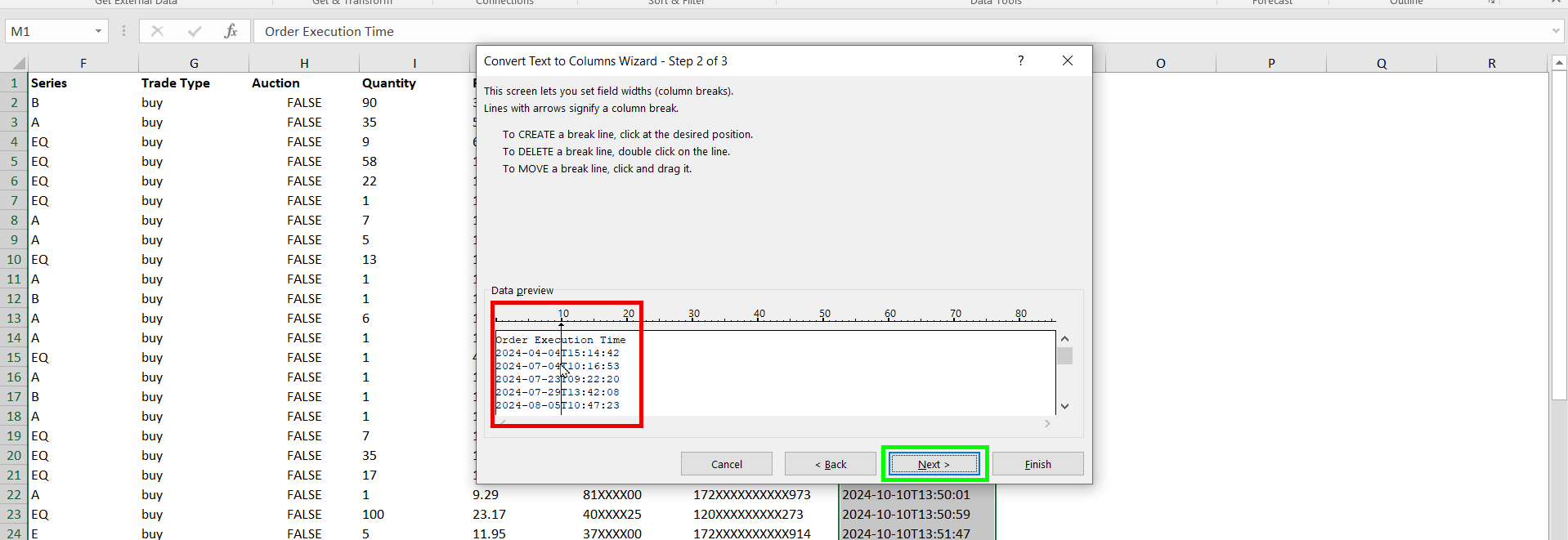Viewport: 1568px width, 540px height.
Task: Click the Insert Function fx icon
Action: [231, 31]
